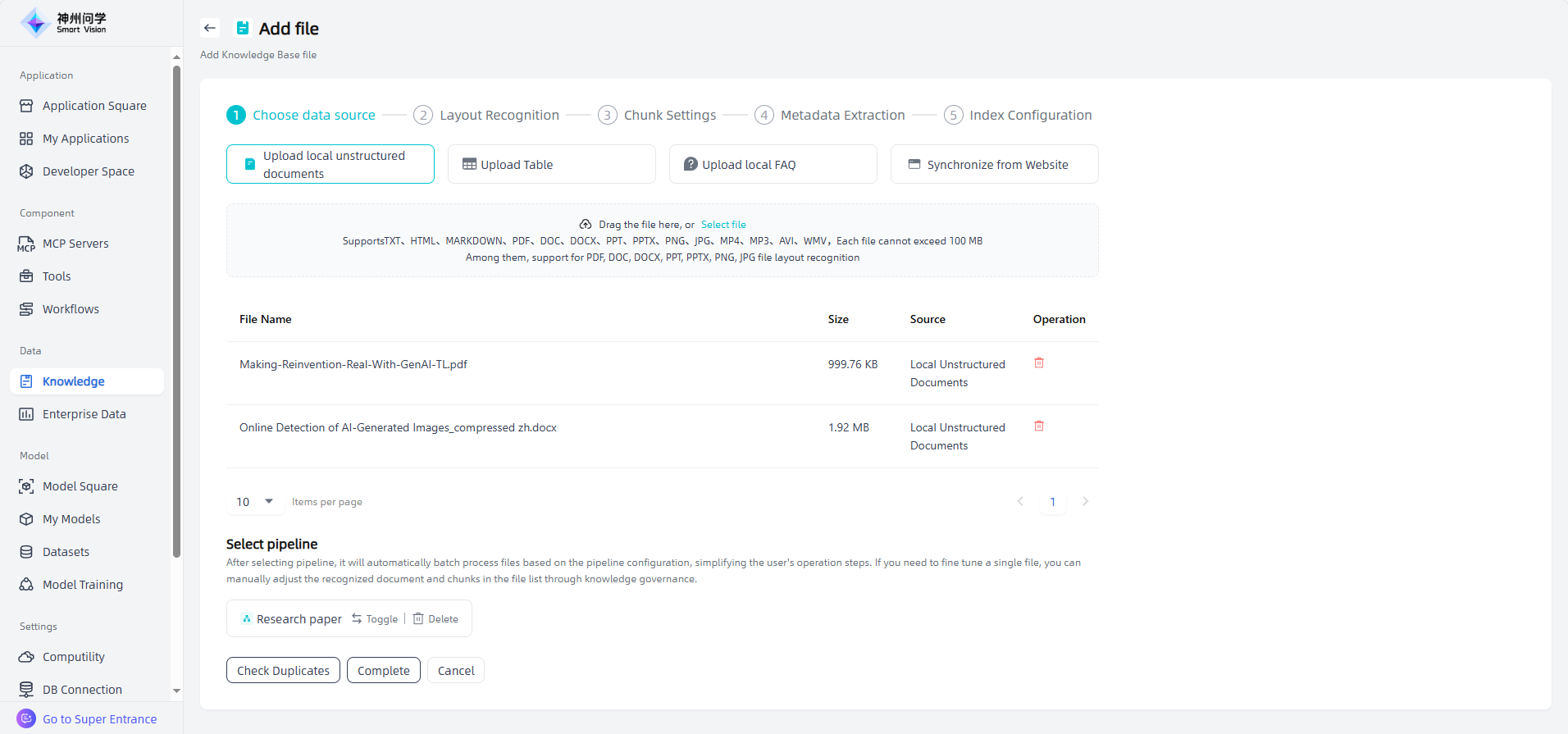Viewport: 1568px width, 734px height.
Task: Open the Knowledge menu item
Action: (74, 381)
